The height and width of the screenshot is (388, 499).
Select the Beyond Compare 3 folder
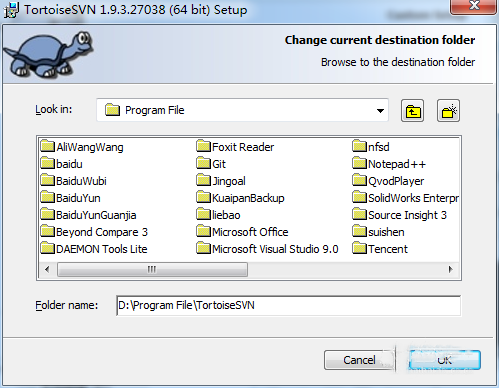tap(94, 232)
